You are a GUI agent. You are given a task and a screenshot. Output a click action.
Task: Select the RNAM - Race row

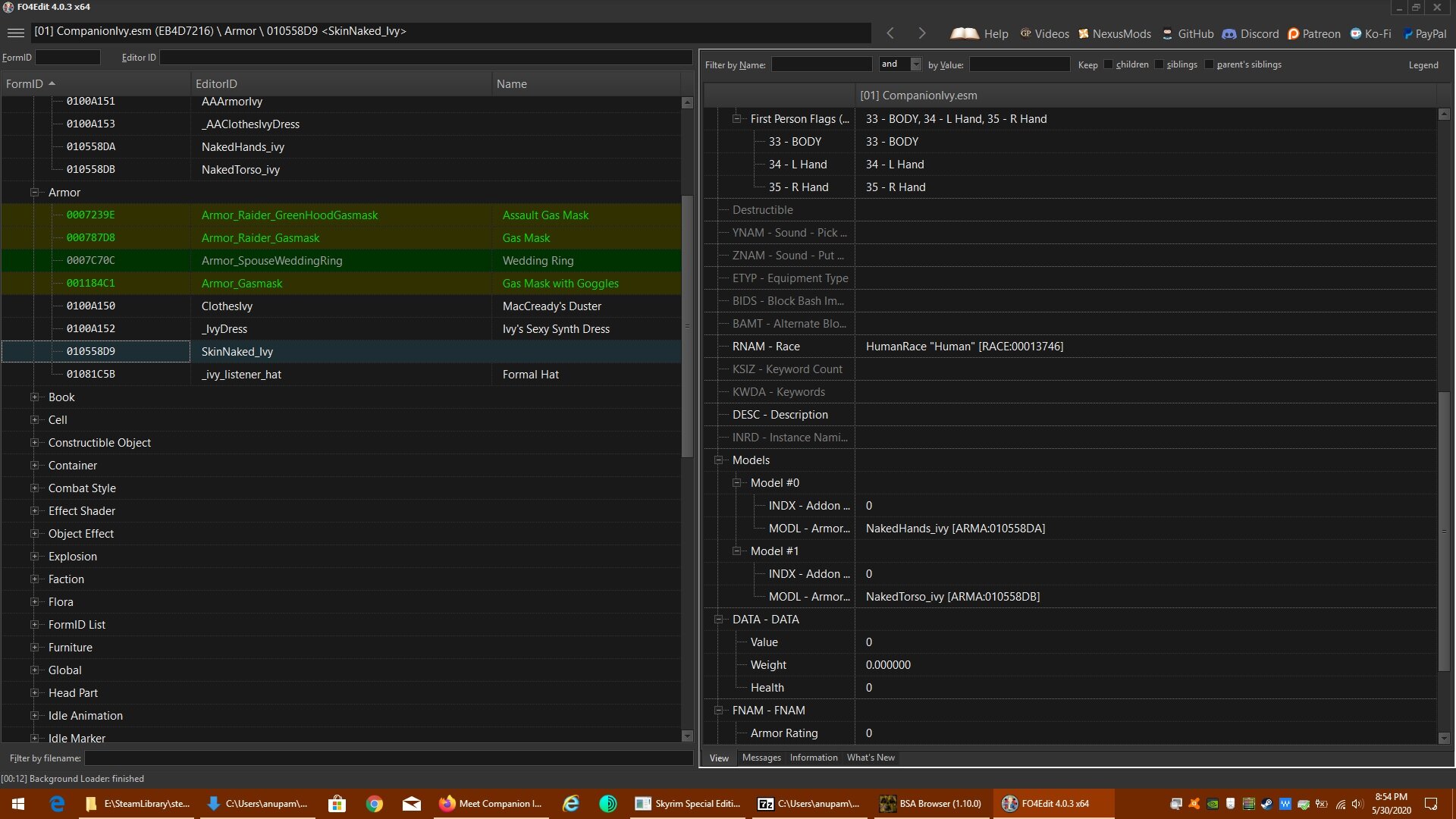[1070, 347]
